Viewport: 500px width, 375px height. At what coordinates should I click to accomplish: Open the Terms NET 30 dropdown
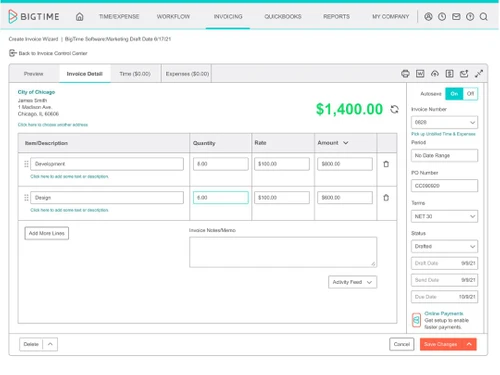(444, 216)
